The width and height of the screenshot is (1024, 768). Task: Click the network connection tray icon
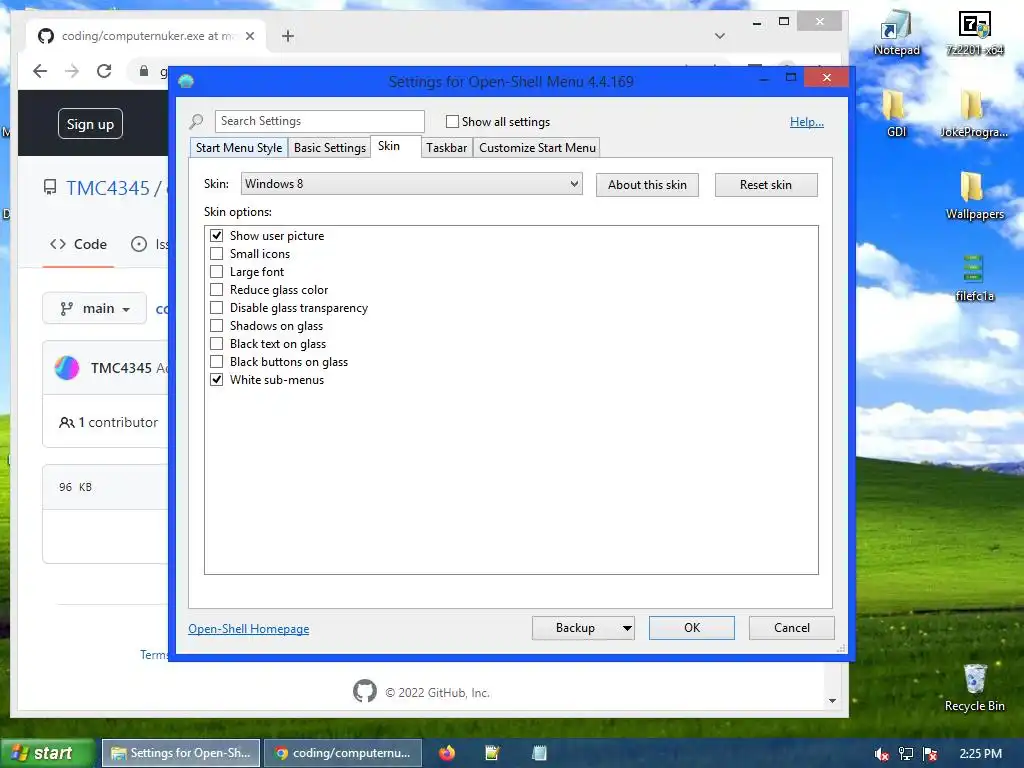(905, 754)
